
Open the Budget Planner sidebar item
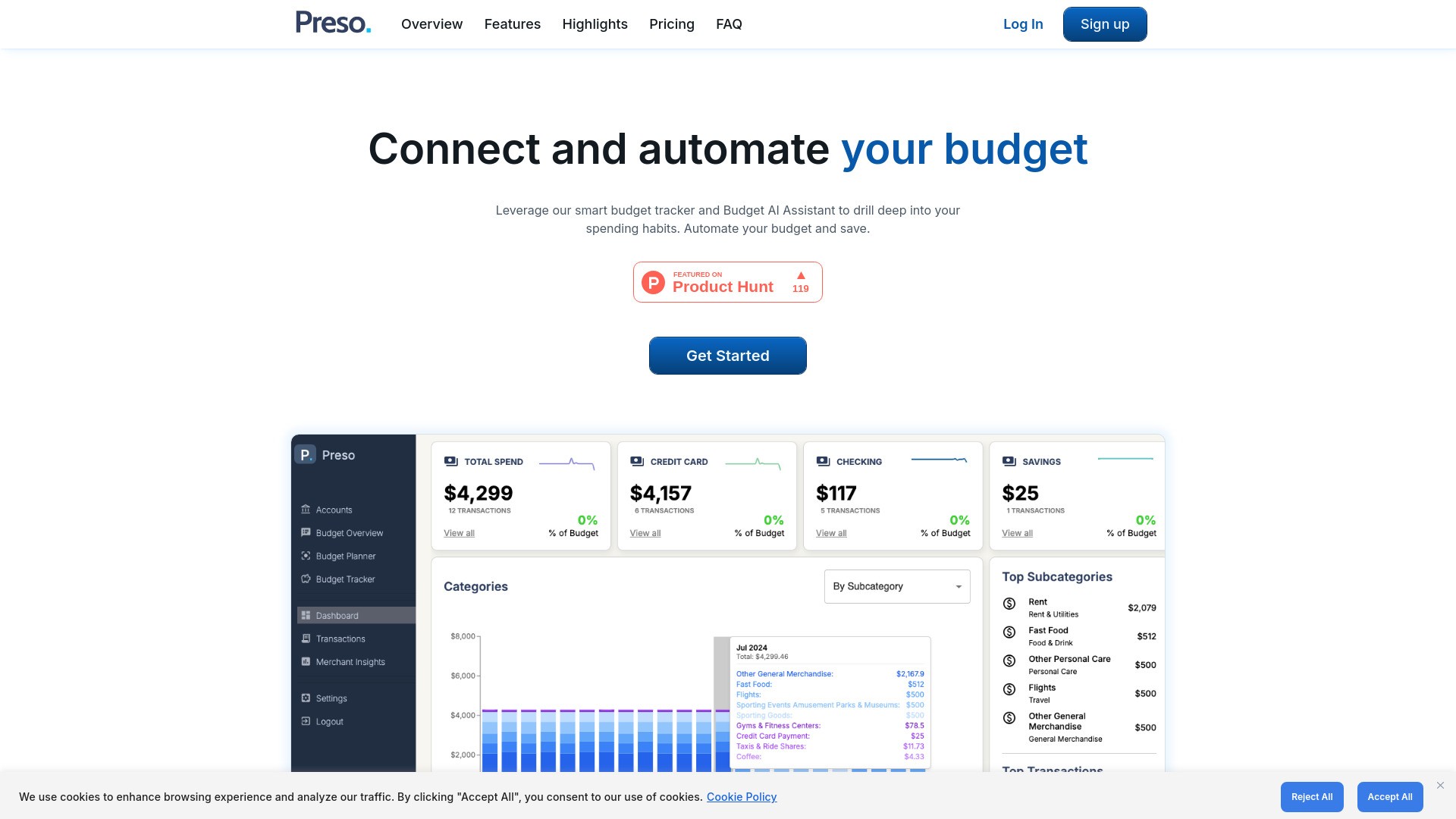tap(345, 556)
